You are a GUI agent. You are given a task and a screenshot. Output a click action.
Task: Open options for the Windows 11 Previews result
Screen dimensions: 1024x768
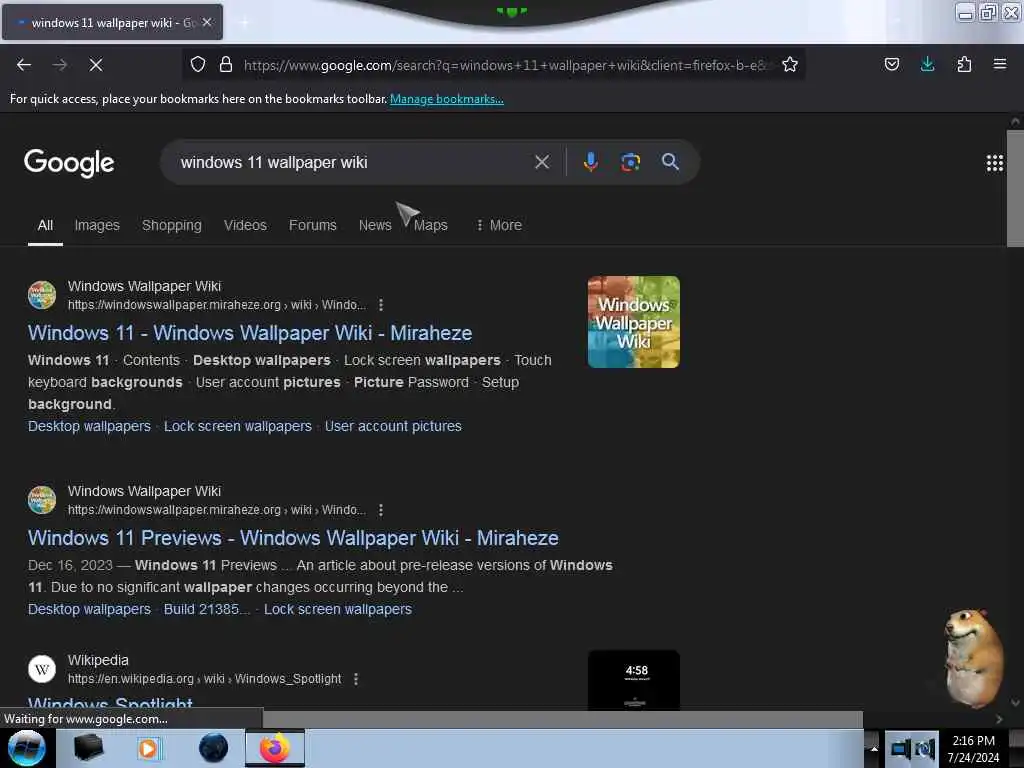click(381, 510)
